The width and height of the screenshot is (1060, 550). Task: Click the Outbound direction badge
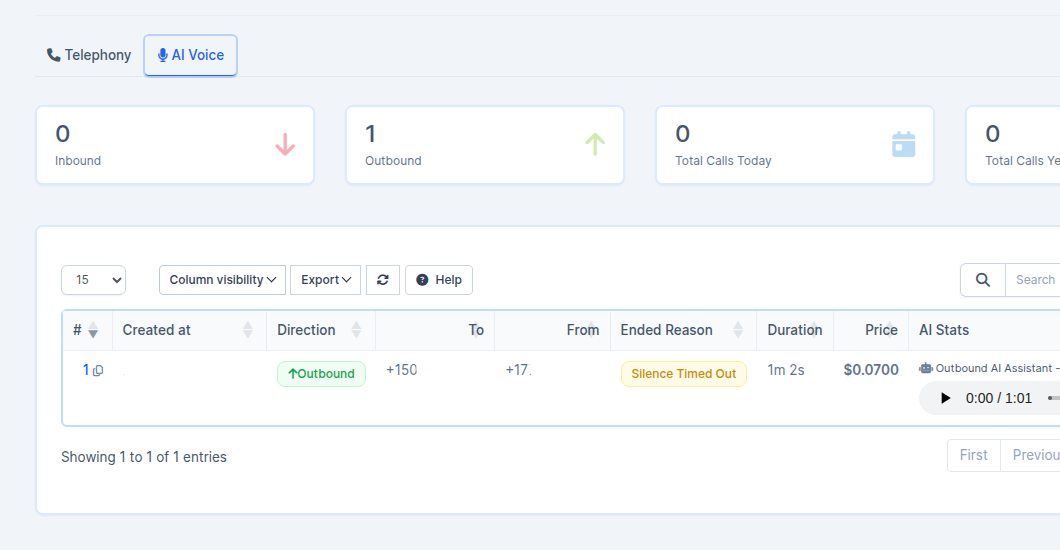click(x=321, y=374)
